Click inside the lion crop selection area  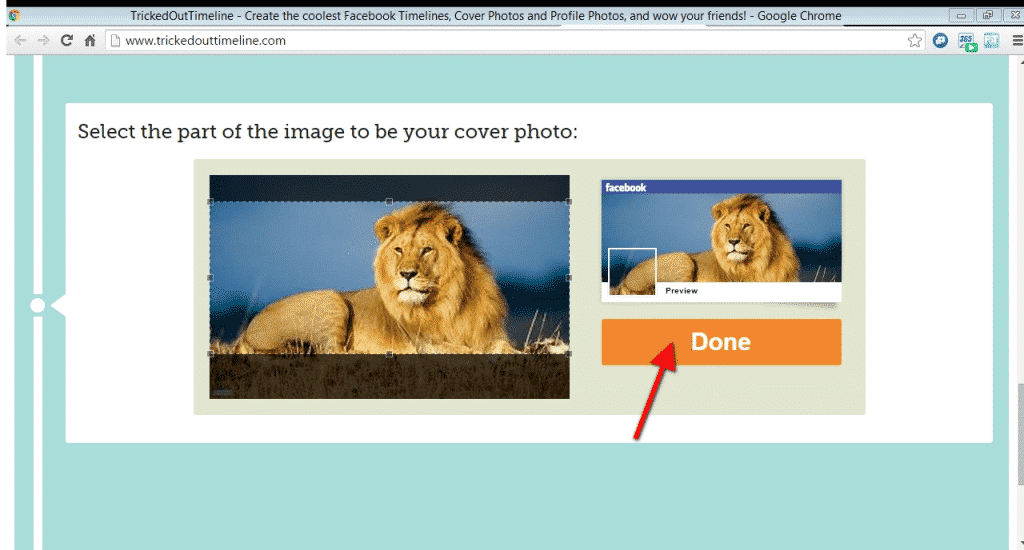pos(389,278)
